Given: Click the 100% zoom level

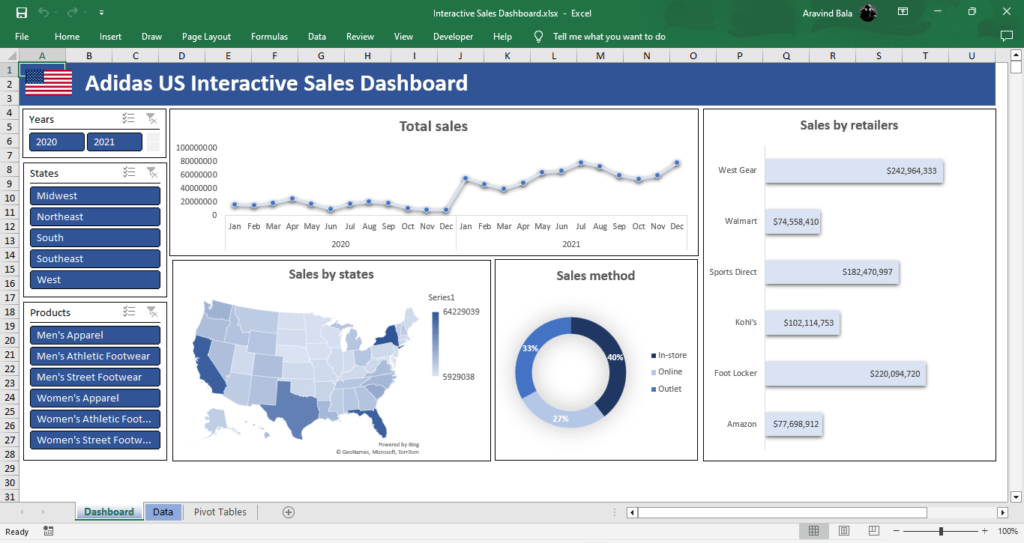Looking at the screenshot, I should click(x=1008, y=531).
